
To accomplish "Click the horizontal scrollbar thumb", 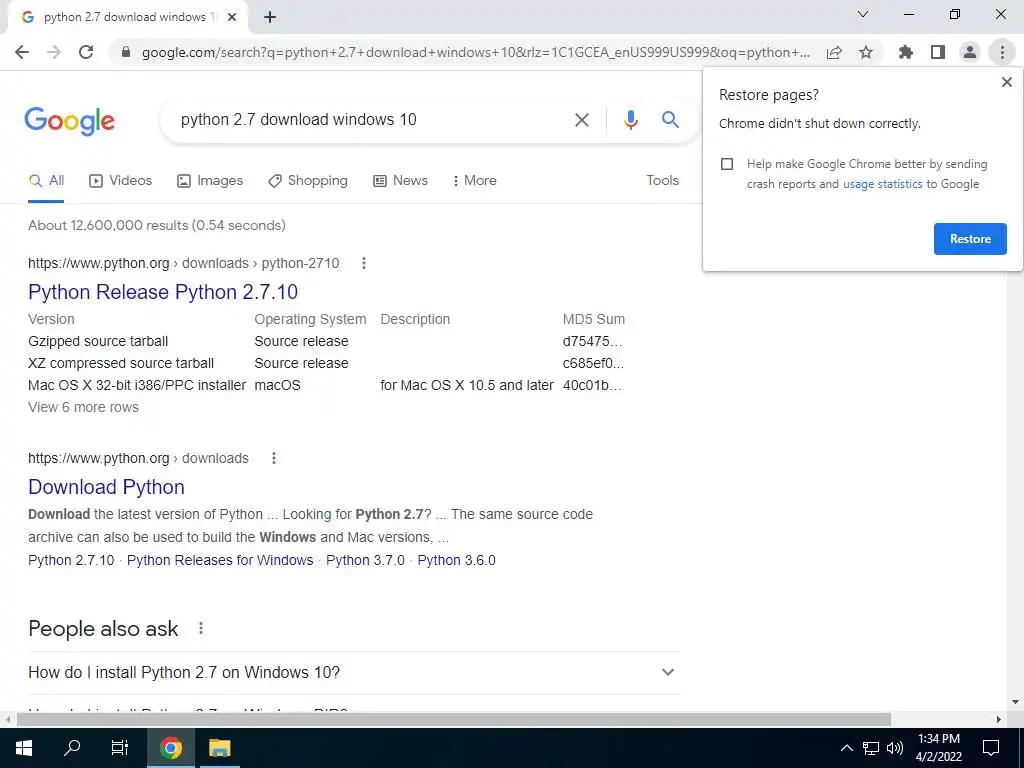I will [x=454, y=719].
